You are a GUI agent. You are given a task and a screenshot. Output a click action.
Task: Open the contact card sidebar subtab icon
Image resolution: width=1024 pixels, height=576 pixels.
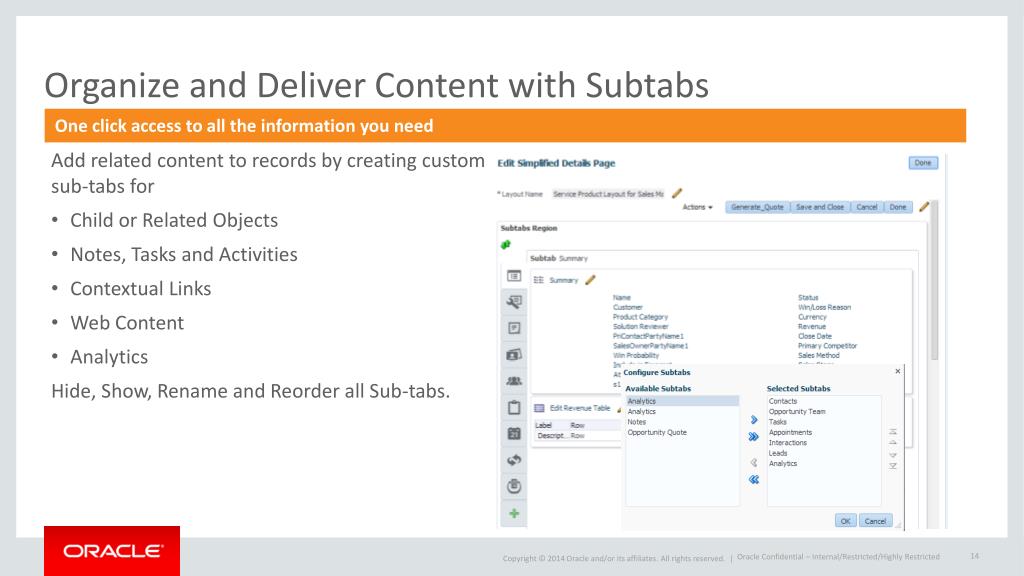coord(514,355)
